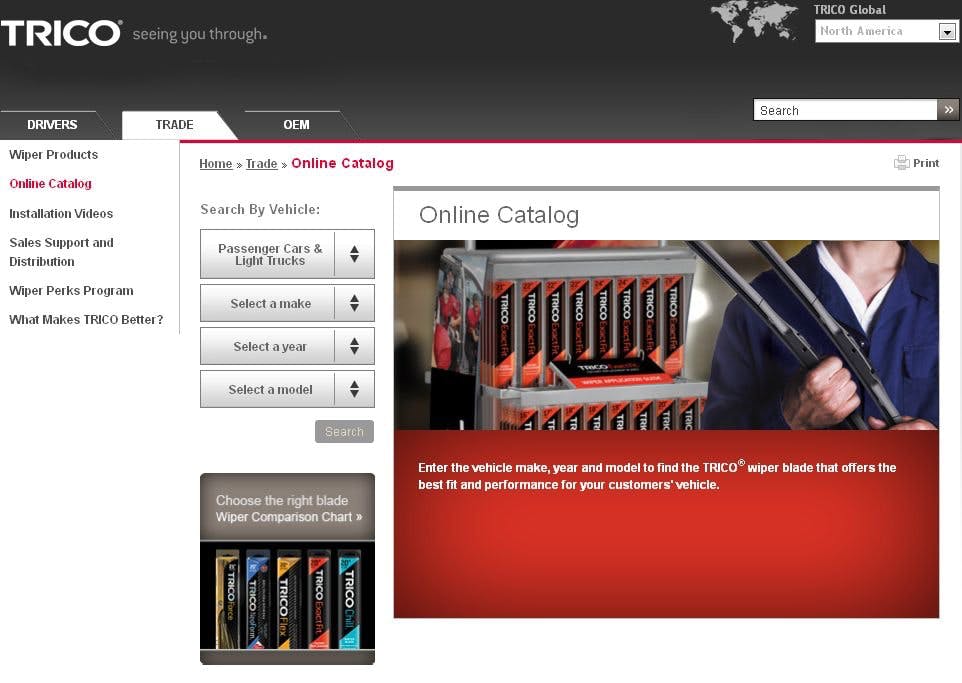Screen dimensions: 962x683
Task: Expand Passenger Cars & Light Trucks dropdown
Action: pyautogui.click(x=287, y=254)
